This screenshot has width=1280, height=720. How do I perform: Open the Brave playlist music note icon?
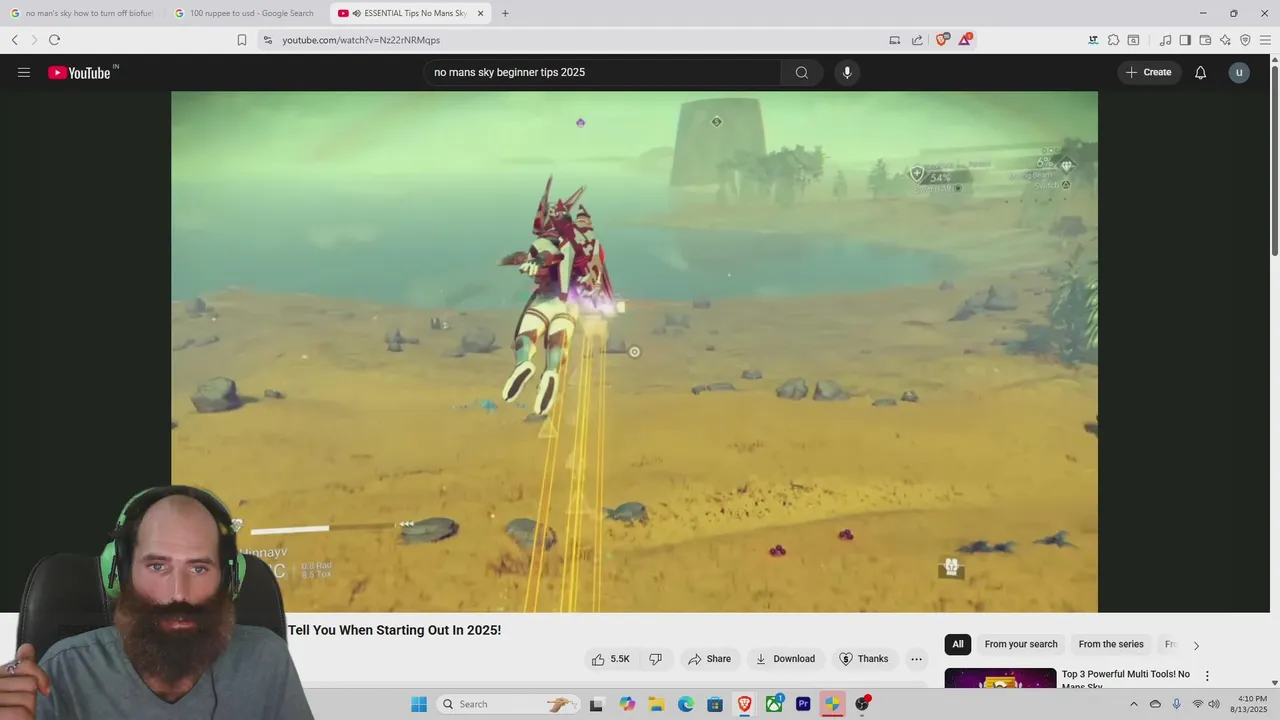[1165, 40]
